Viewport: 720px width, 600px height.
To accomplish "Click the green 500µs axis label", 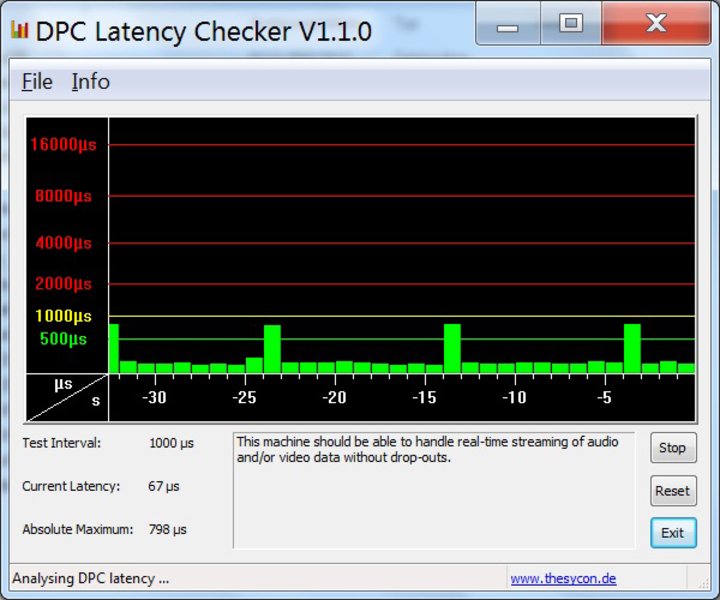I will [63, 339].
